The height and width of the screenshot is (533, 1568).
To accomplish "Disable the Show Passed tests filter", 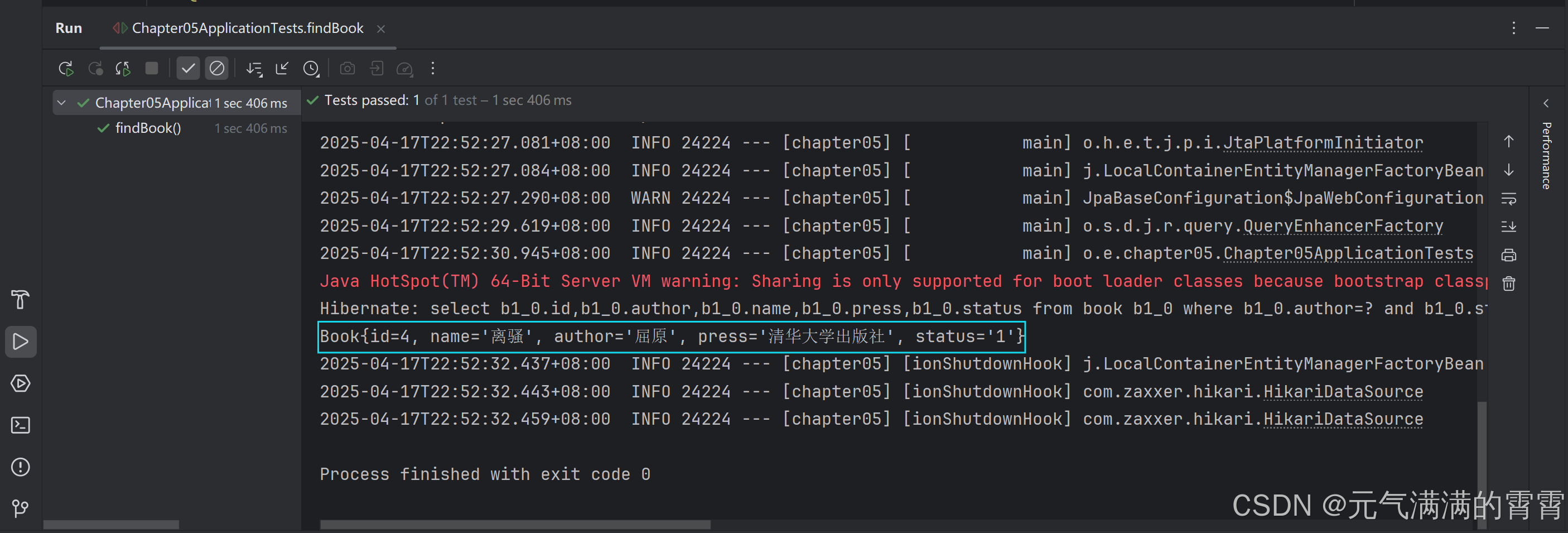I will click(187, 68).
